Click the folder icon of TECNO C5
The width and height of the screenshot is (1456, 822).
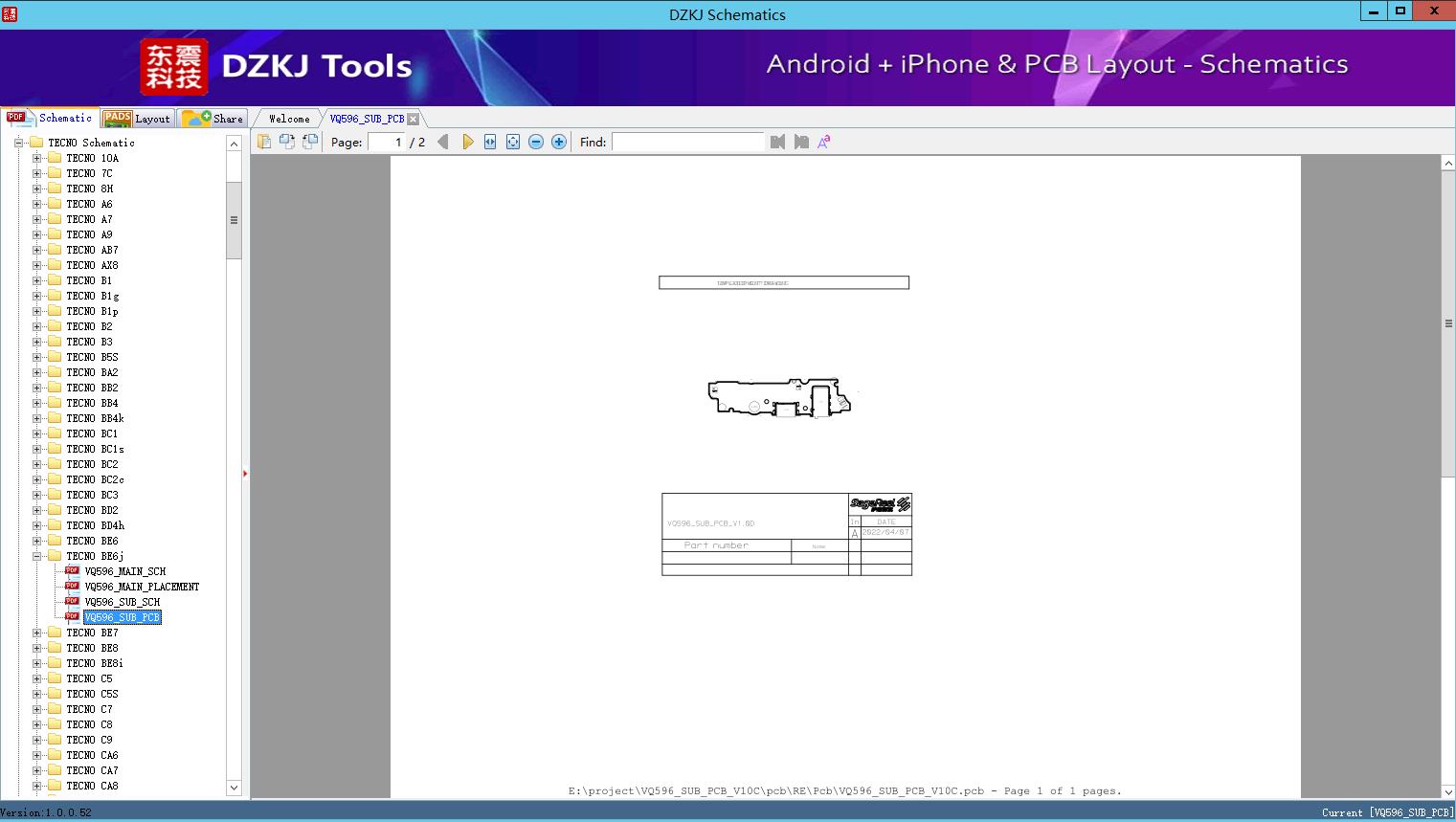tap(55, 678)
